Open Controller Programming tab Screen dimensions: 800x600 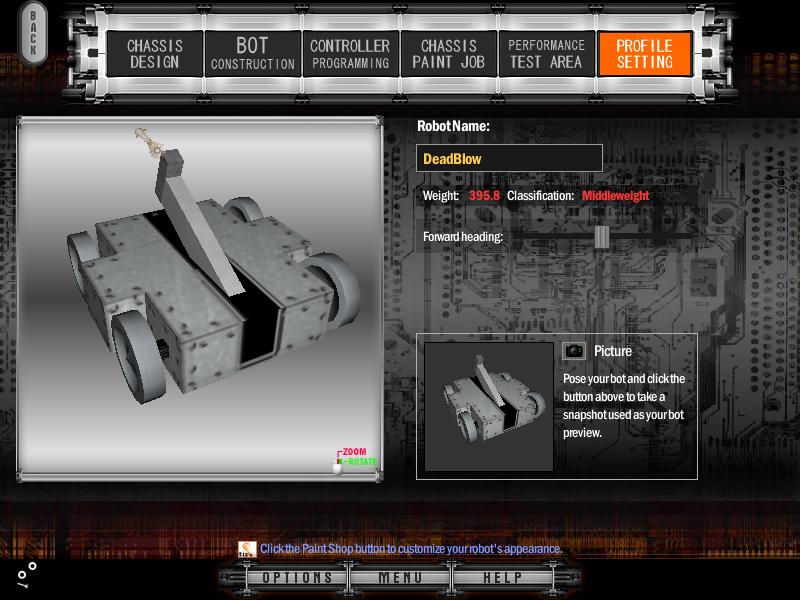click(350, 54)
